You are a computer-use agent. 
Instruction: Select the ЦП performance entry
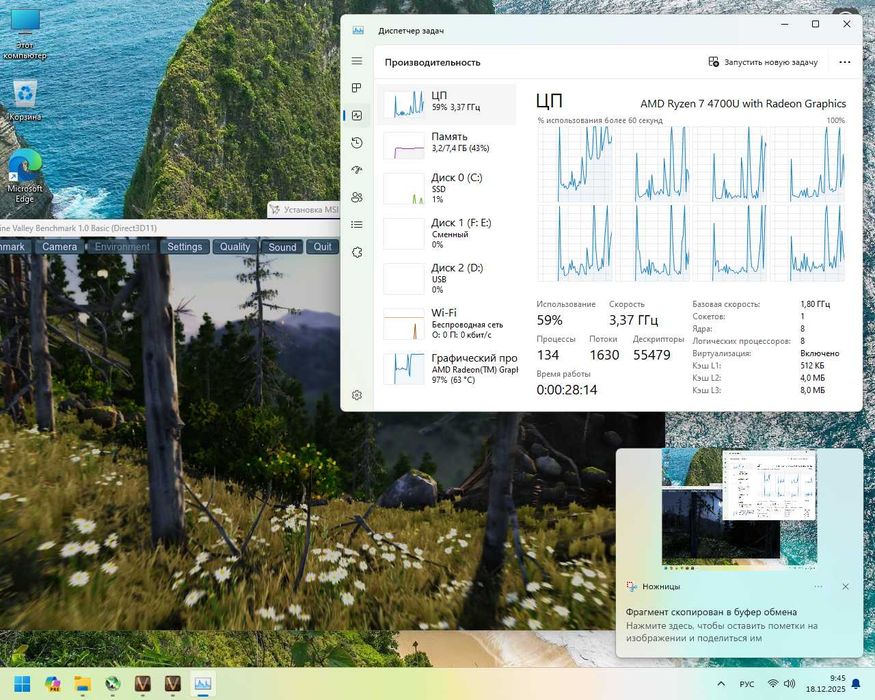click(447, 104)
